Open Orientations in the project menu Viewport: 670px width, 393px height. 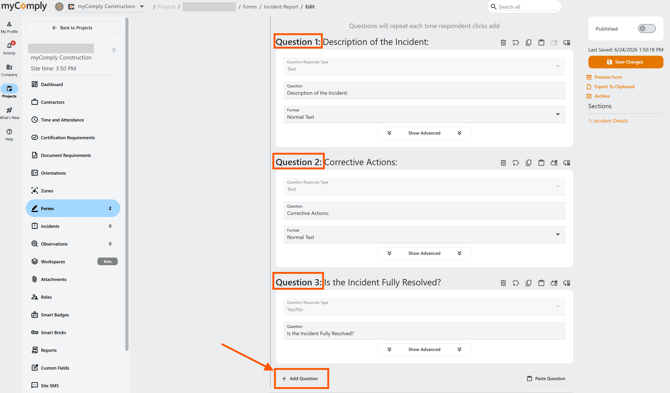[x=73, y=173]
